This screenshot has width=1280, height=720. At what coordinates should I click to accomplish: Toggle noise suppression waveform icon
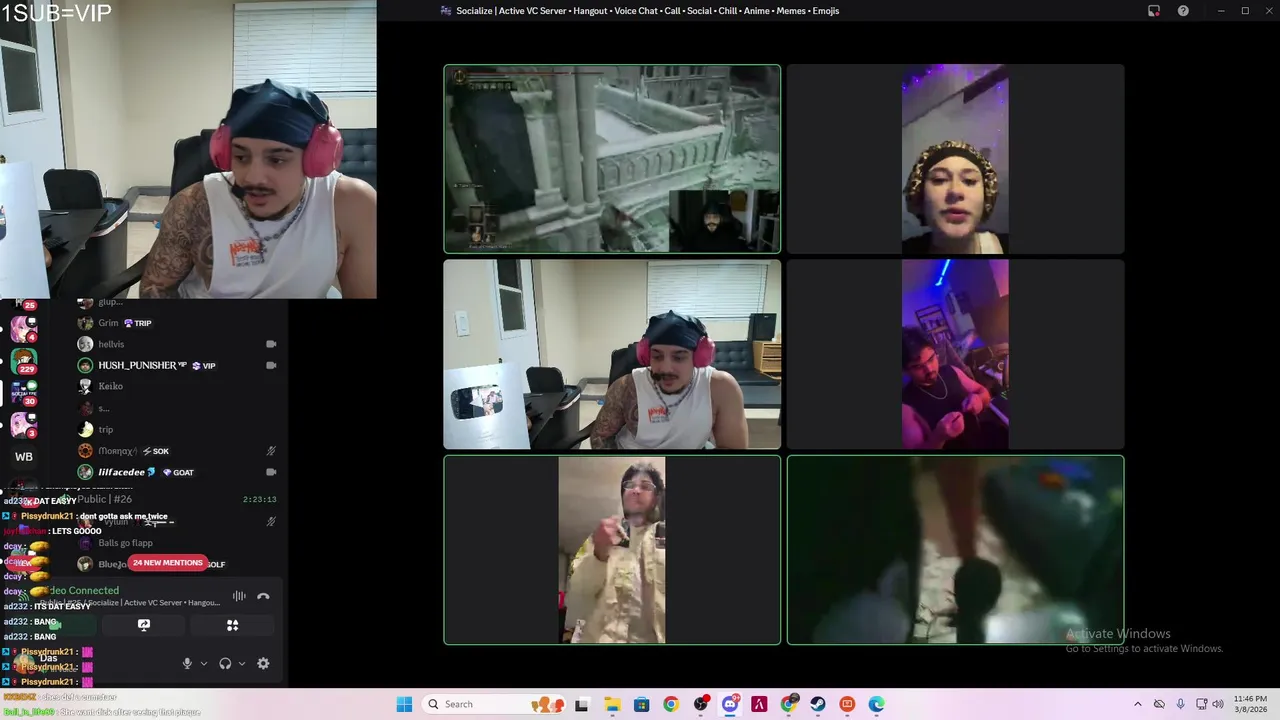pos(239,596)
